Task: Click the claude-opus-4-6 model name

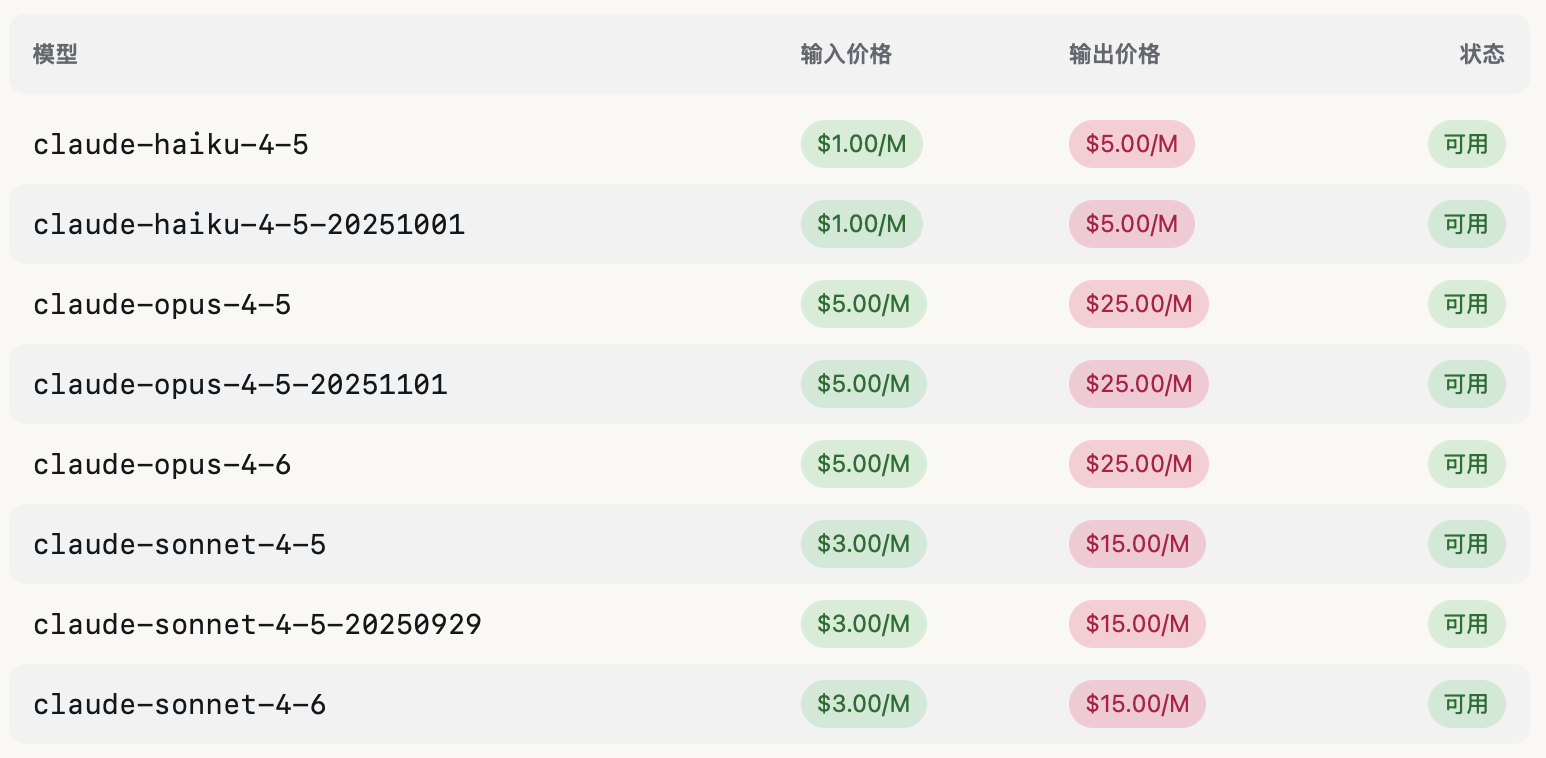Action: [162, 465]
